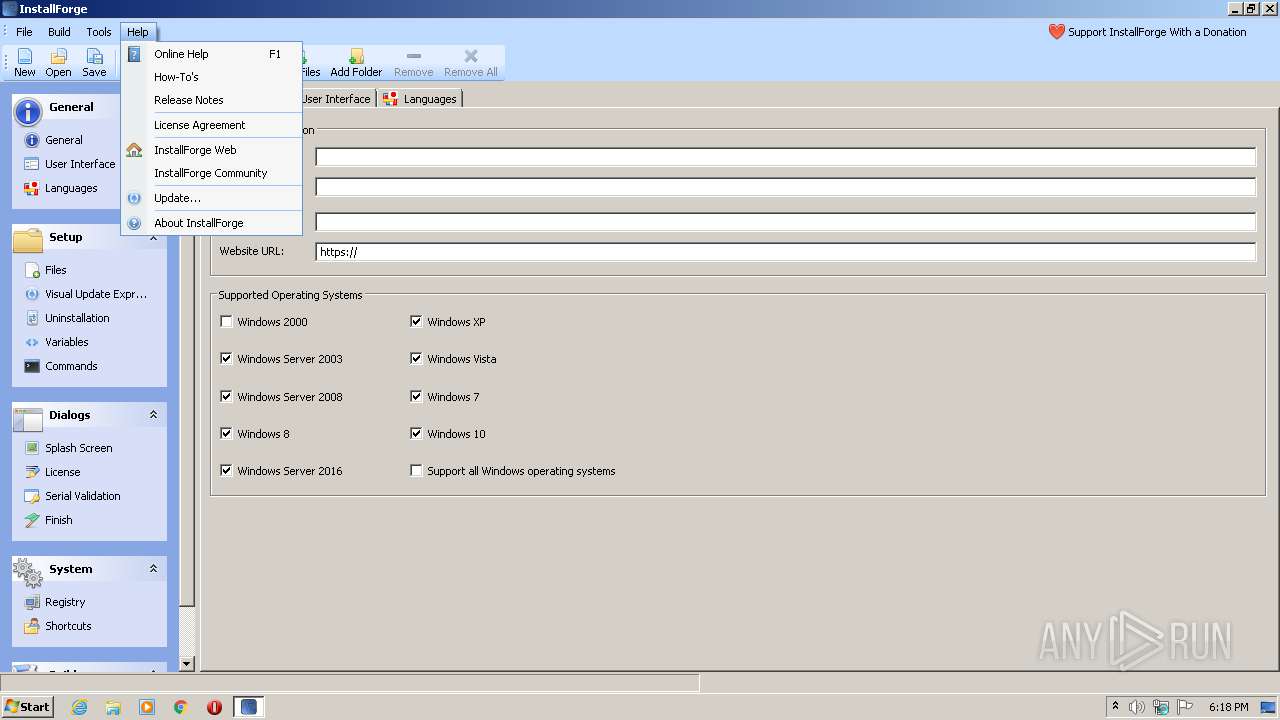
Task: Collapse the Dialogs sidebar section
Action: (153, 415)
